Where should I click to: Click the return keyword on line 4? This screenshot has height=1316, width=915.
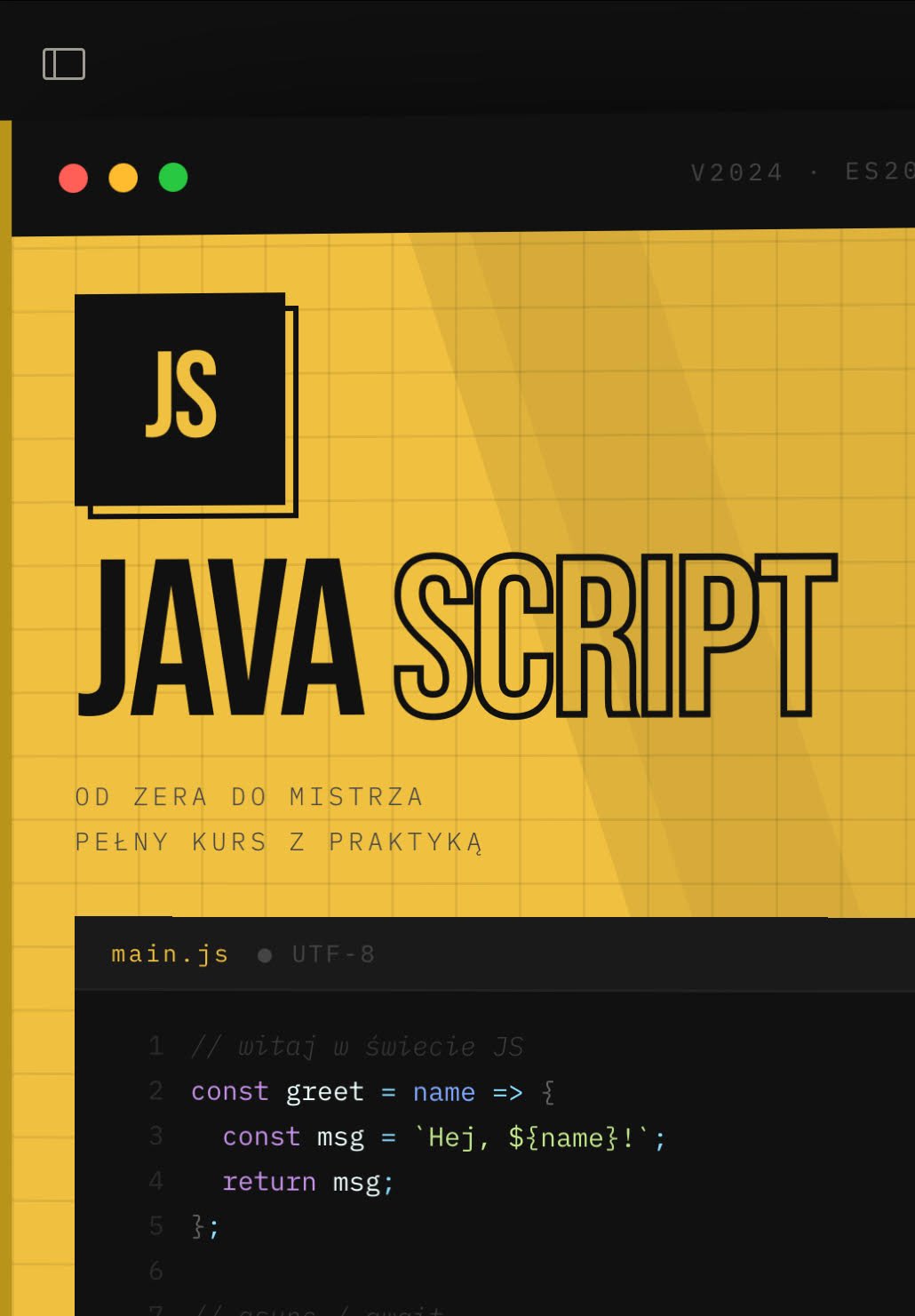[269, 1182]
